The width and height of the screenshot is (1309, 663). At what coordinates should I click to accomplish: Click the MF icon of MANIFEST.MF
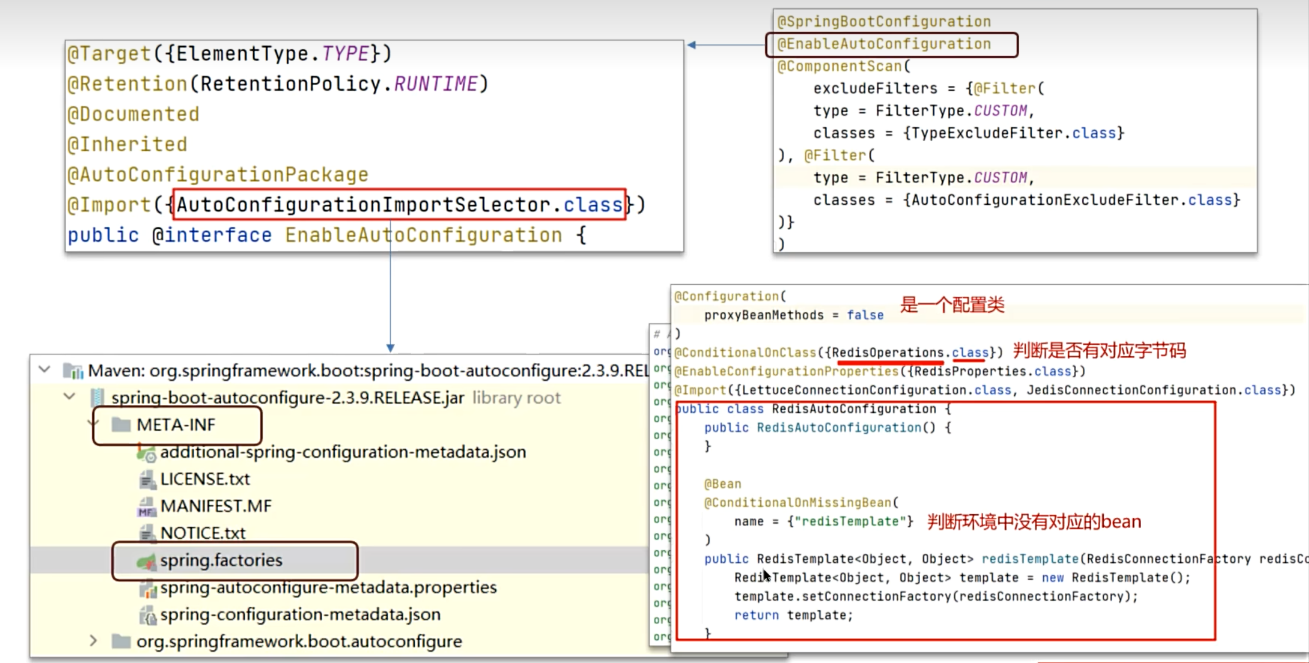click(x=146, y=506)
